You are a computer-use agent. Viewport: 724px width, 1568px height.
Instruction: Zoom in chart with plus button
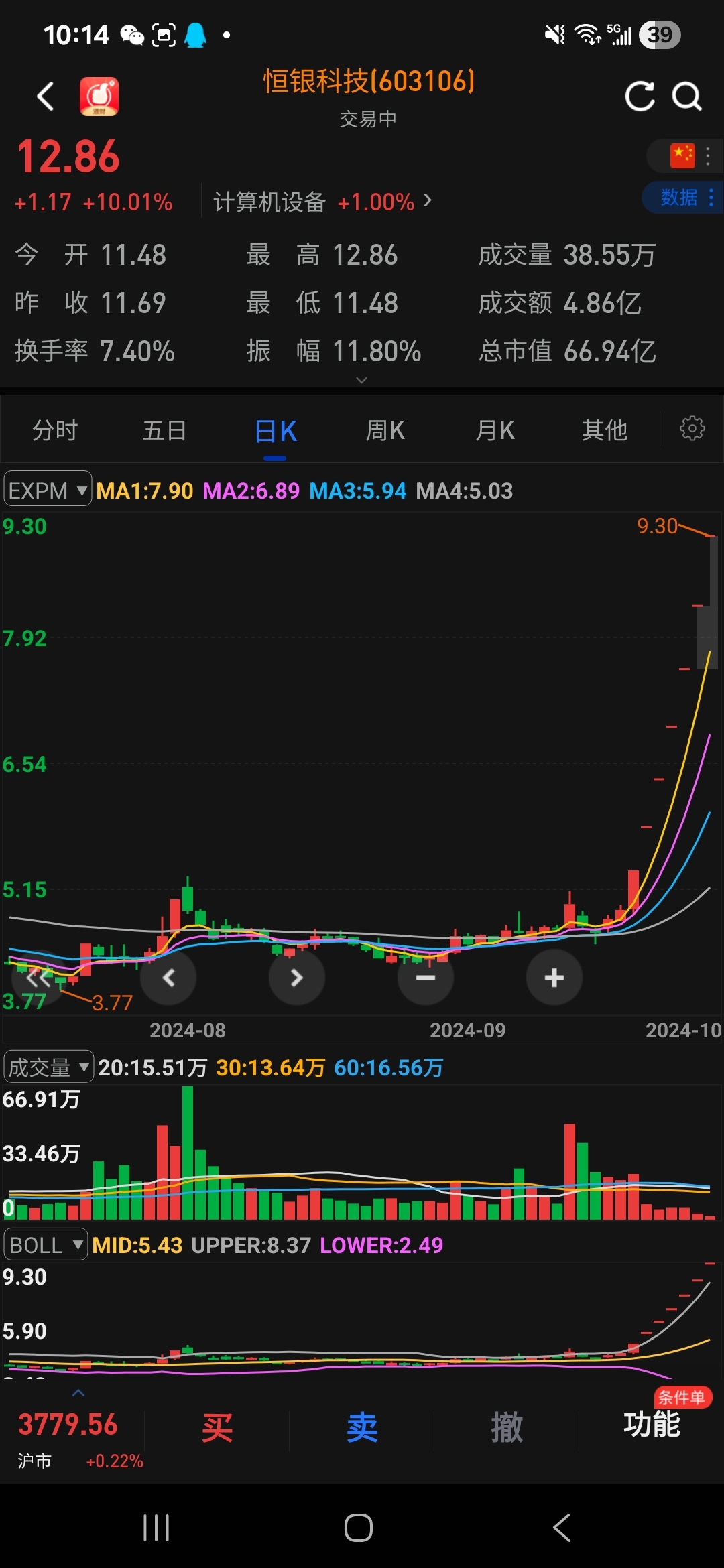(x=554, y=978)
